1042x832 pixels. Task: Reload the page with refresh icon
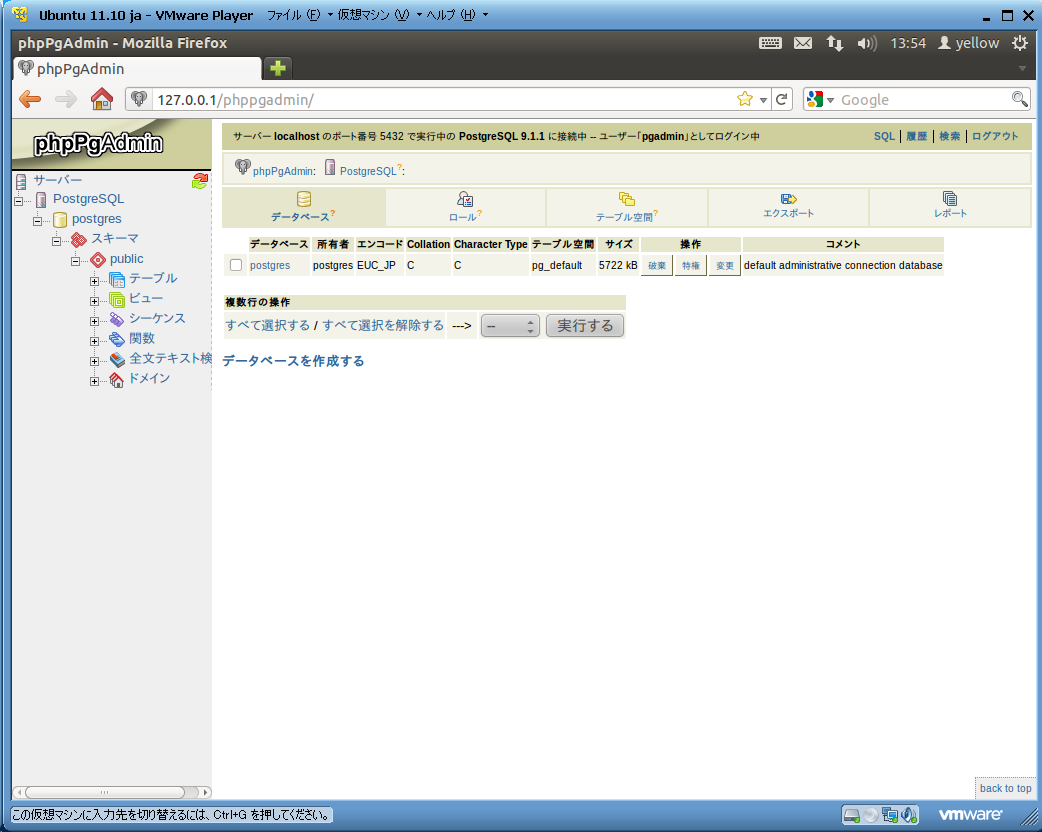point(782,100)
